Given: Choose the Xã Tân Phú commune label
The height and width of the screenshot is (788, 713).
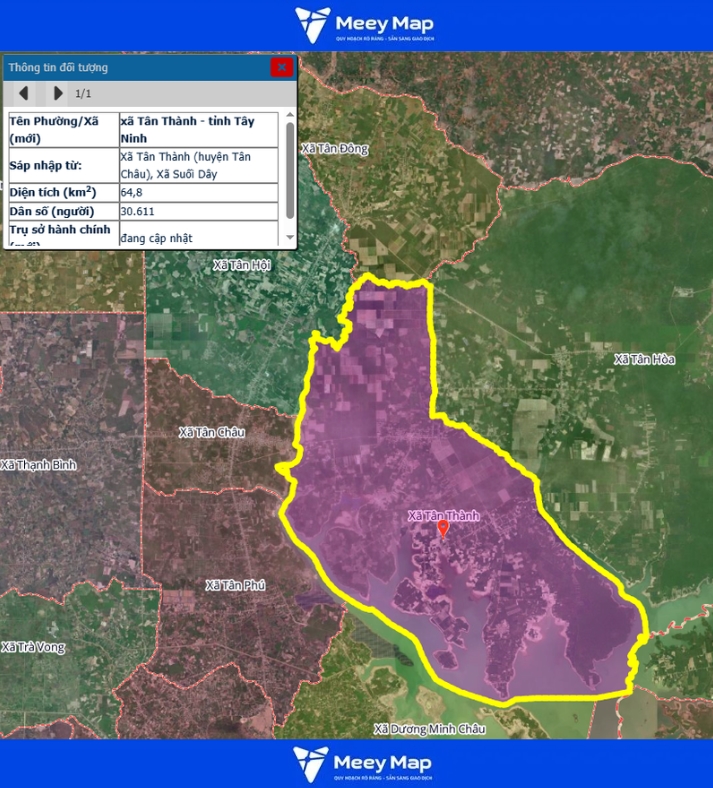Looking at the screenshot, I should pyautogui.click(x=235, y=585).
